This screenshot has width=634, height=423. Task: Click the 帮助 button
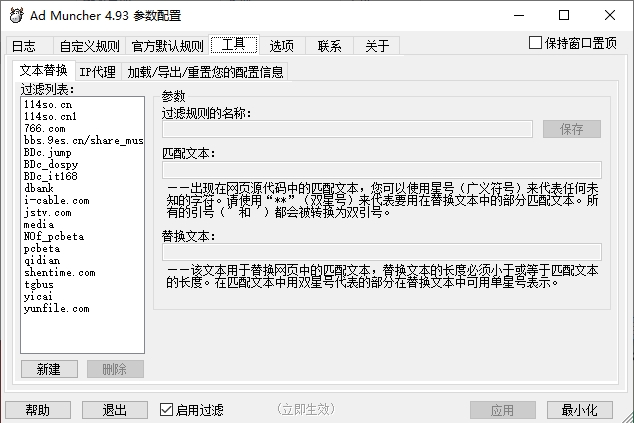pos(38,410)
